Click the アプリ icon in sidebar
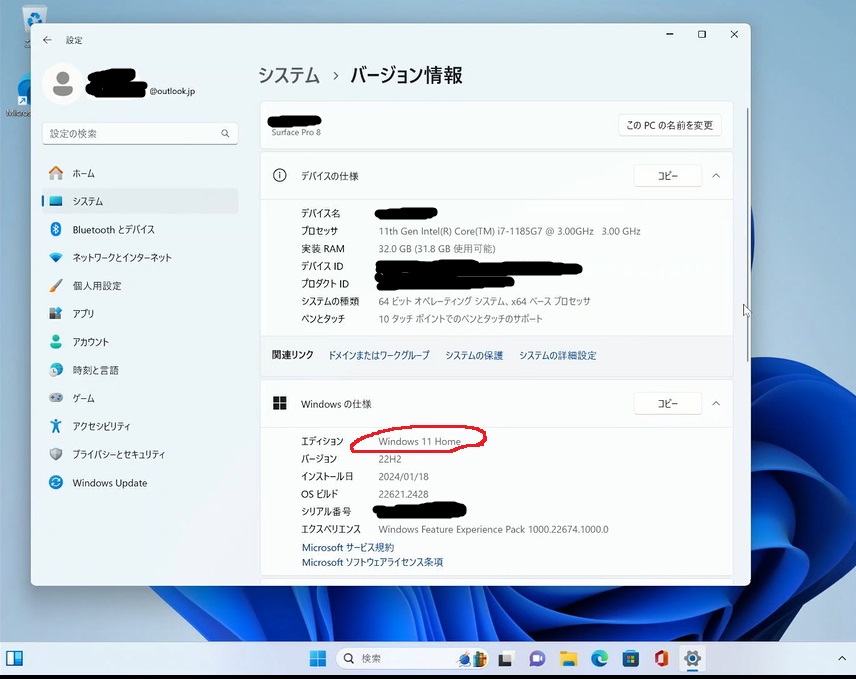The height and width of the screenshot is (679, 856). tap(56, 313)
